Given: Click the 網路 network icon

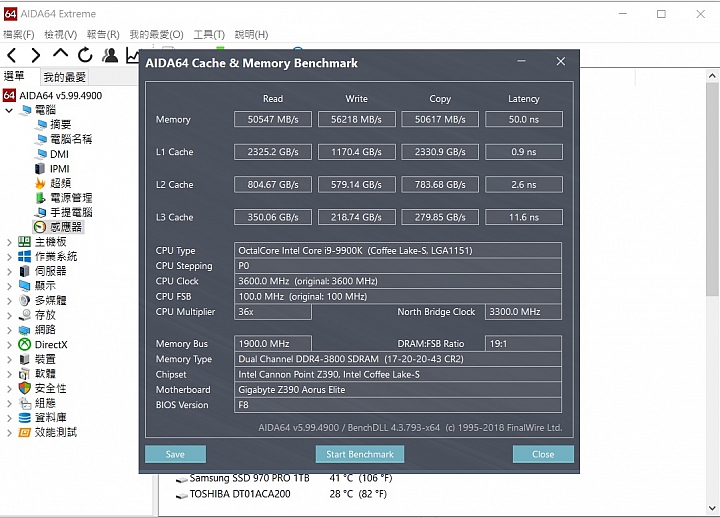Looking at the screenshot, I should (x=24, y=330).
